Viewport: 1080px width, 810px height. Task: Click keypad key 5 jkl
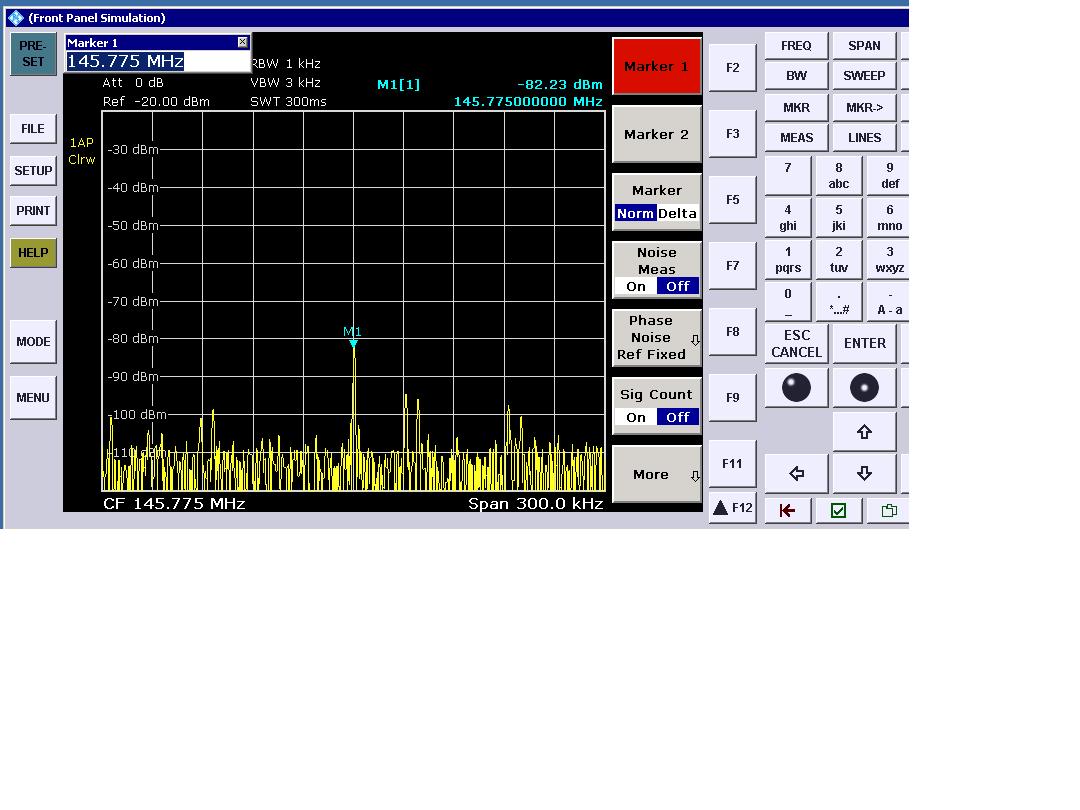(838, 218)
